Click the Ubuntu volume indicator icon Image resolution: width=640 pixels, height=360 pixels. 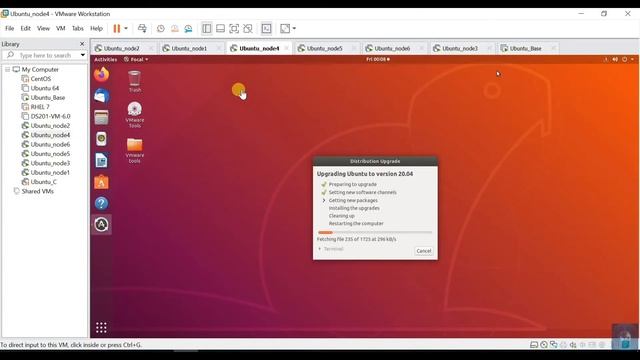click(x=615, y=60)
